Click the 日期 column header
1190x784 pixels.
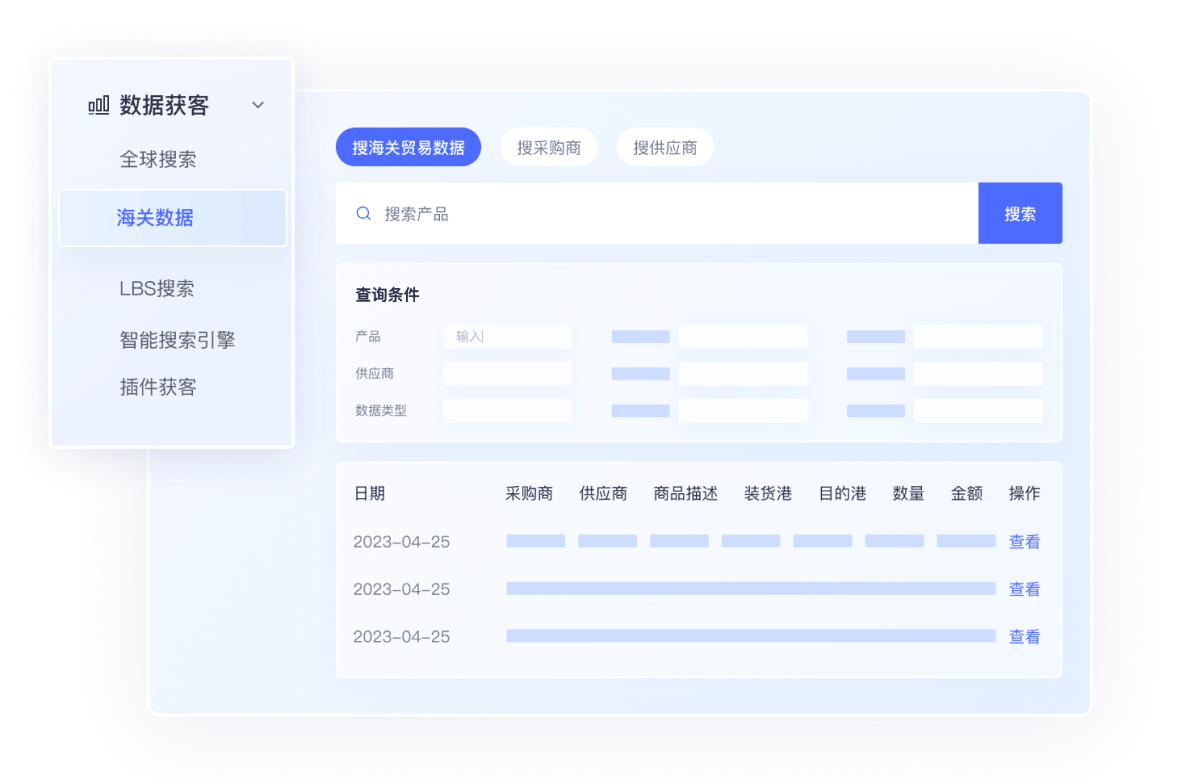(x=369, y=493)
